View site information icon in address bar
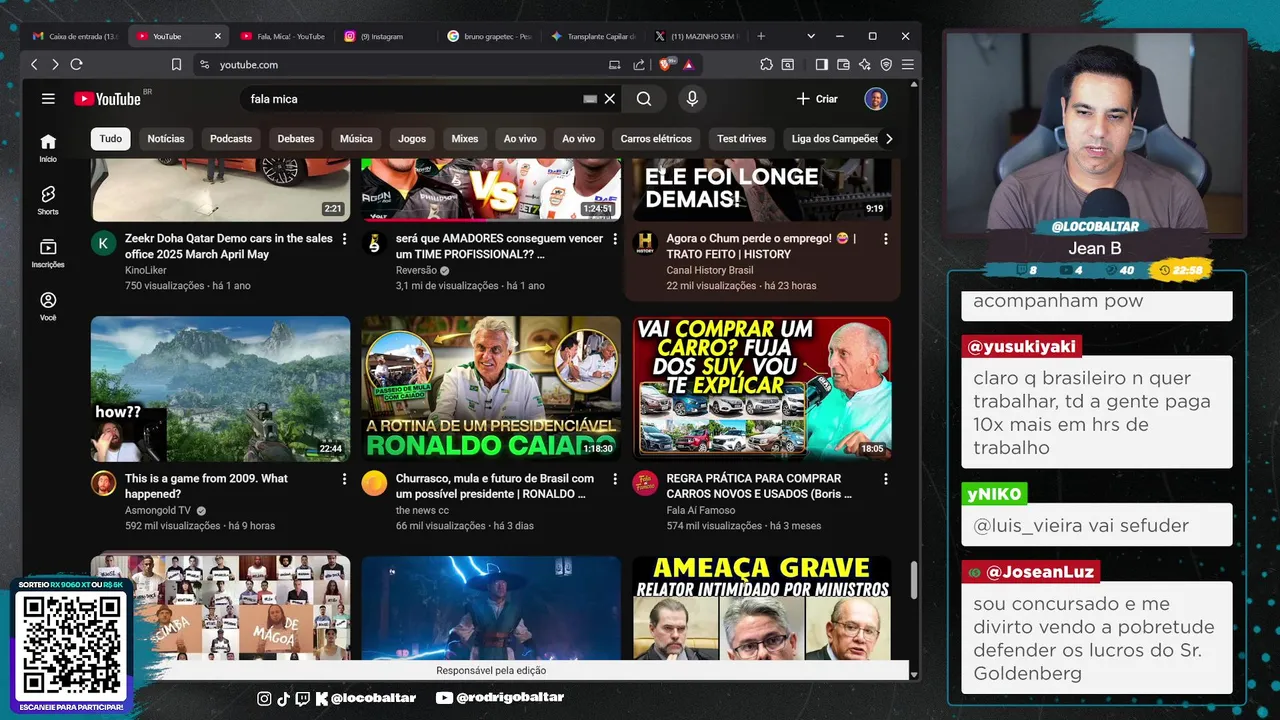 (205, 64)
